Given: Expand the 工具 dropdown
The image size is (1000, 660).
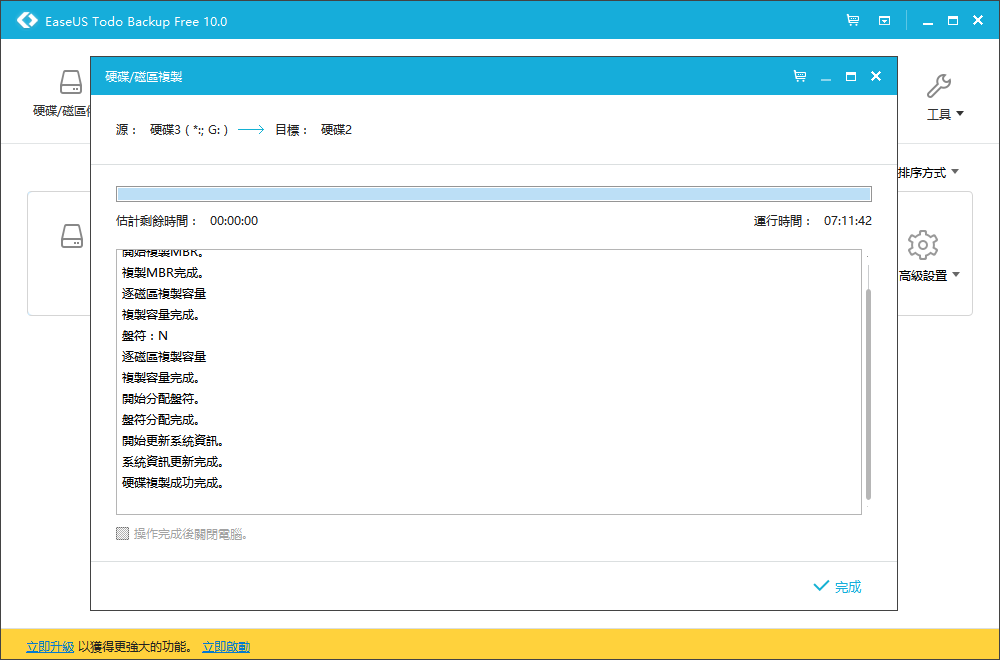Looking at the screenshot, I should (x=945, y=114).
